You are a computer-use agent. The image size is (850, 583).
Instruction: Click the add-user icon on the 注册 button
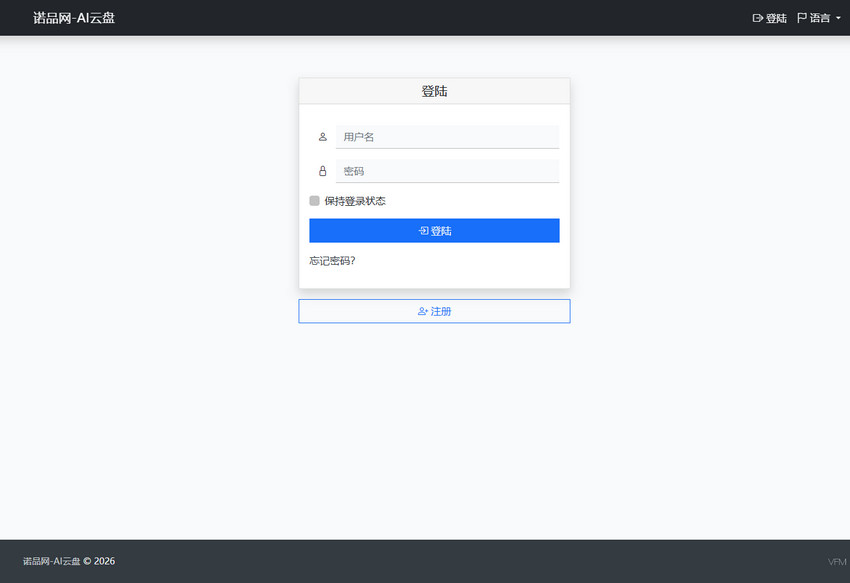pos(421,311)
